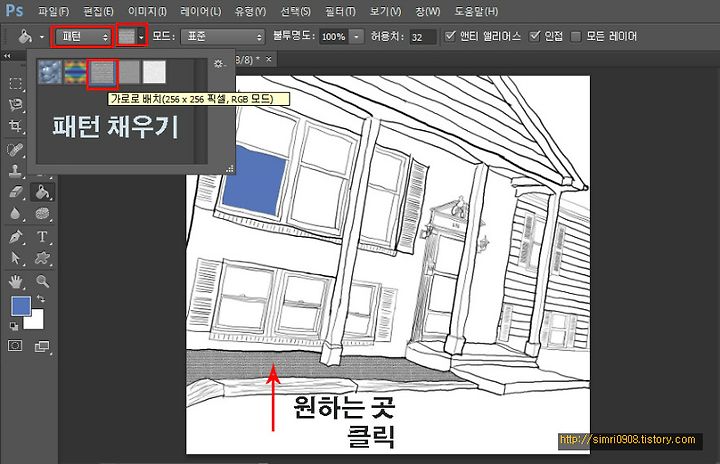Viewport: 720px width, 464px height.
Task: Enable 모든 레이어 checkbox
Action: click(x=575, y=36)
